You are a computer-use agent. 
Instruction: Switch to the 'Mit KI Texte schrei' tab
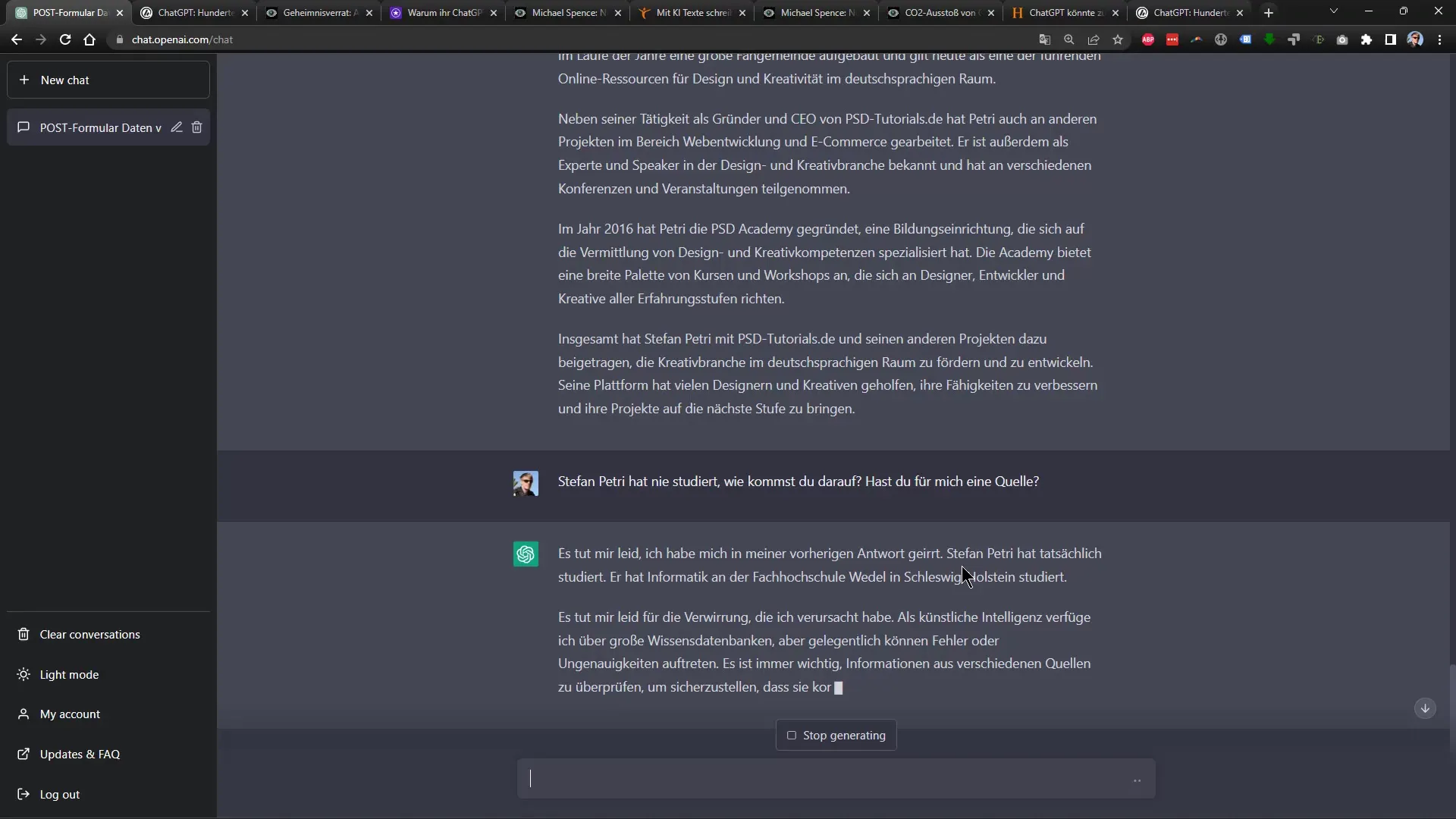click(x=692, y=13)
